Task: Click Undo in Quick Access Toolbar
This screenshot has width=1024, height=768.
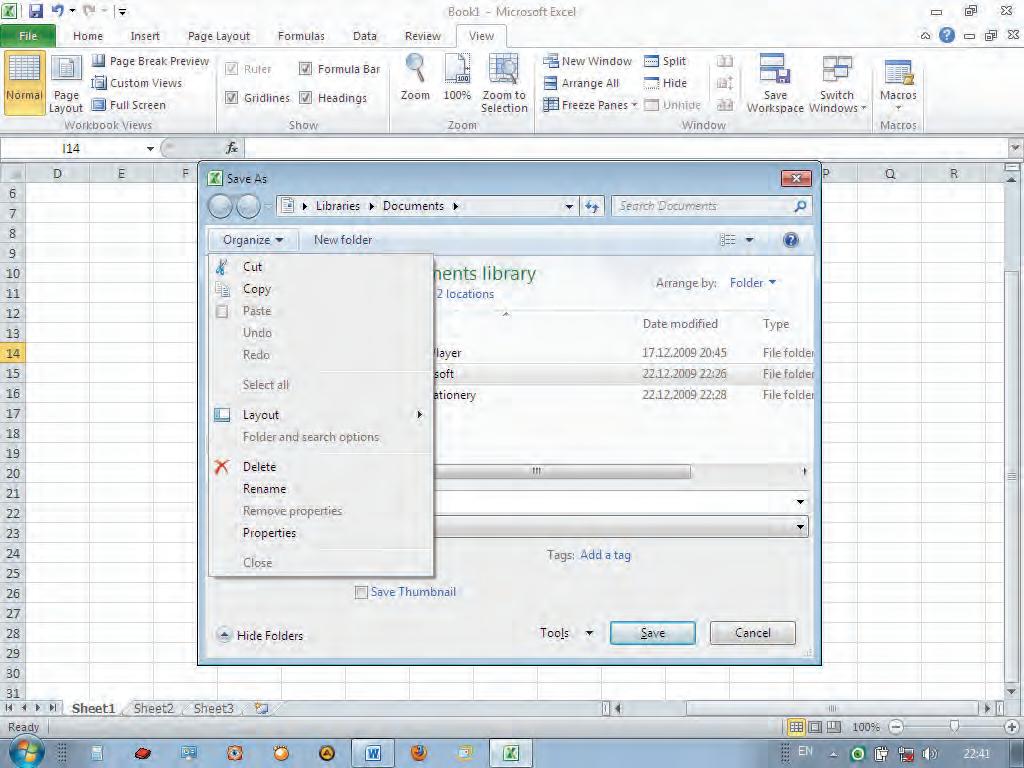Action: click(x=57, y=11)
